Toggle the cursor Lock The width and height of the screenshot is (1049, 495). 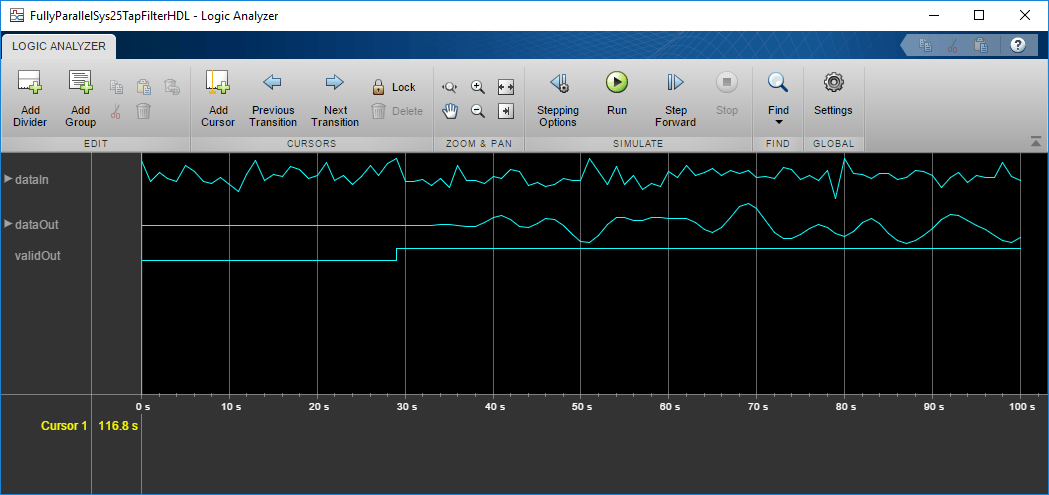coord(394,87)
